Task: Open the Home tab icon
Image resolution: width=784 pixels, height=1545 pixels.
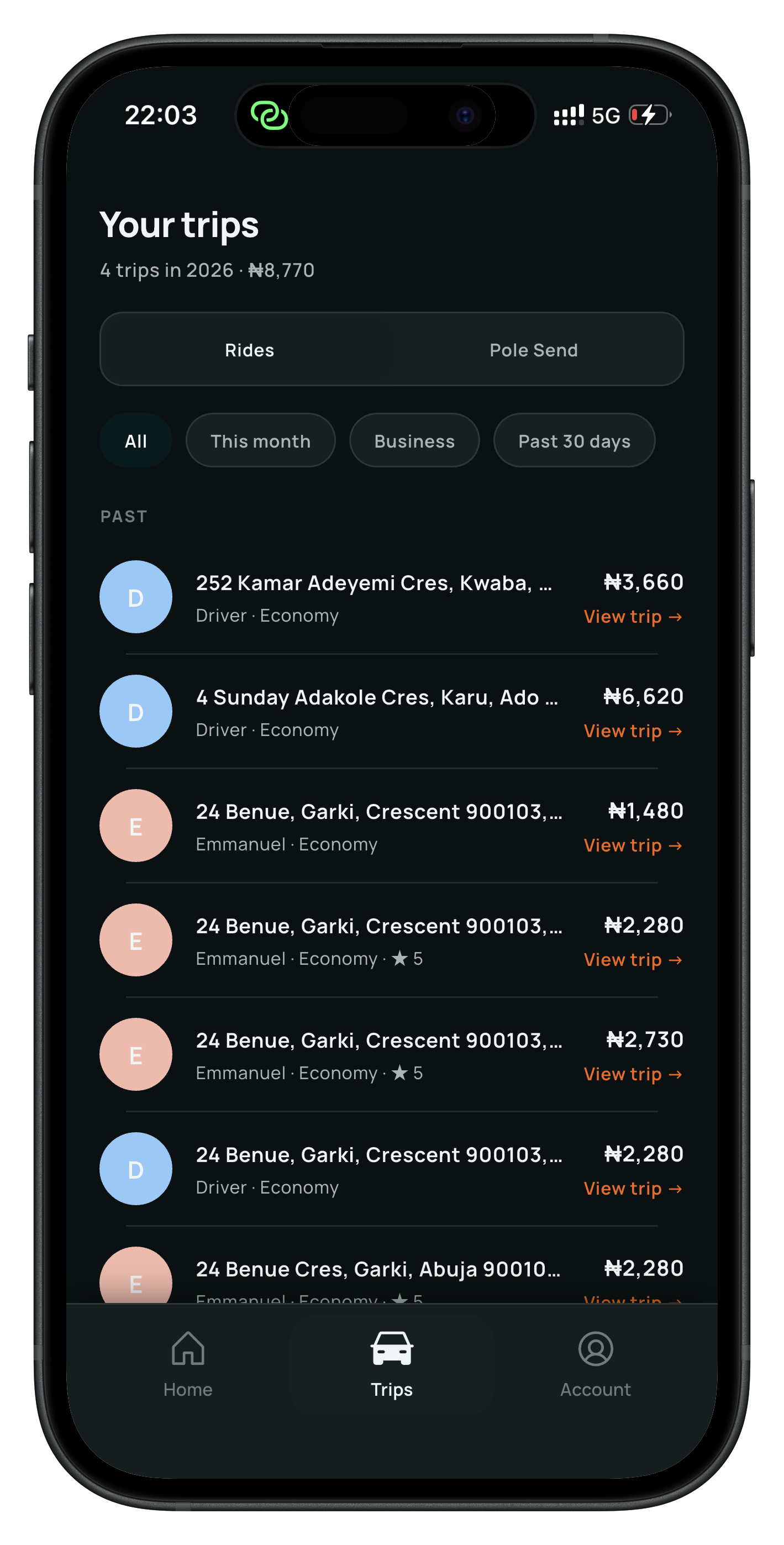Action: (x=188, y=1348)
